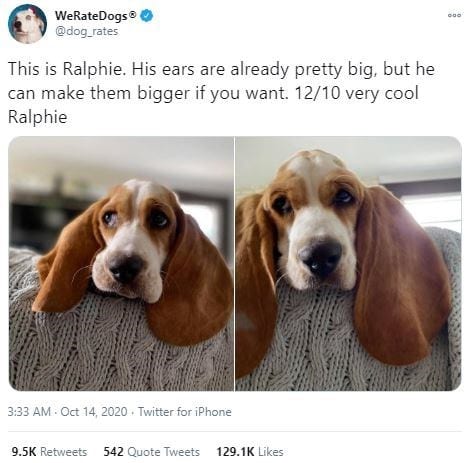This screenshot has height=463, width=469.
Task: Open the @dog_rates handle link
Action: pyautogui.click(x=86, y=31)
